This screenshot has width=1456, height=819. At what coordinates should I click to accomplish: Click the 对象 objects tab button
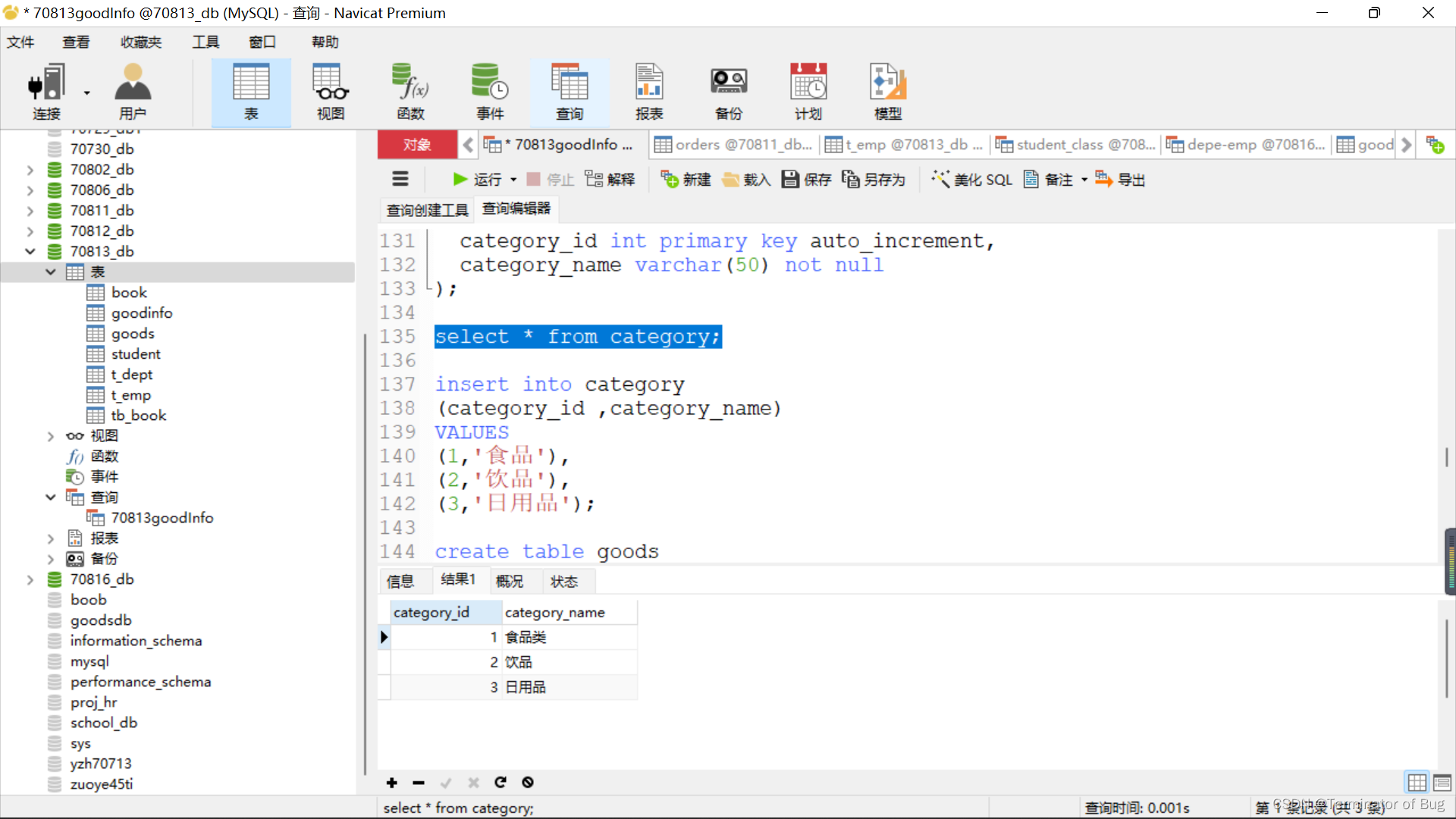[x=417, y=145]
